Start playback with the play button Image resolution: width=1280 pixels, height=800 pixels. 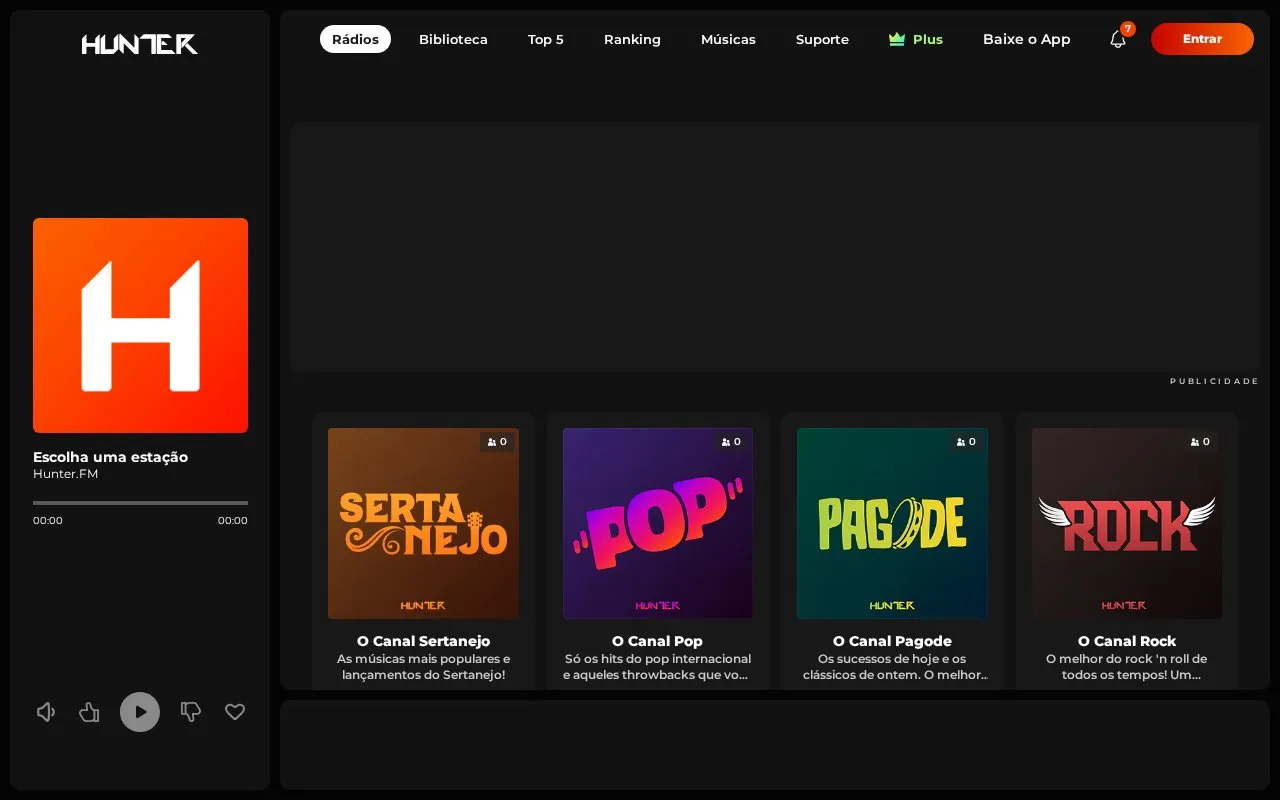[x=140, y=712]
